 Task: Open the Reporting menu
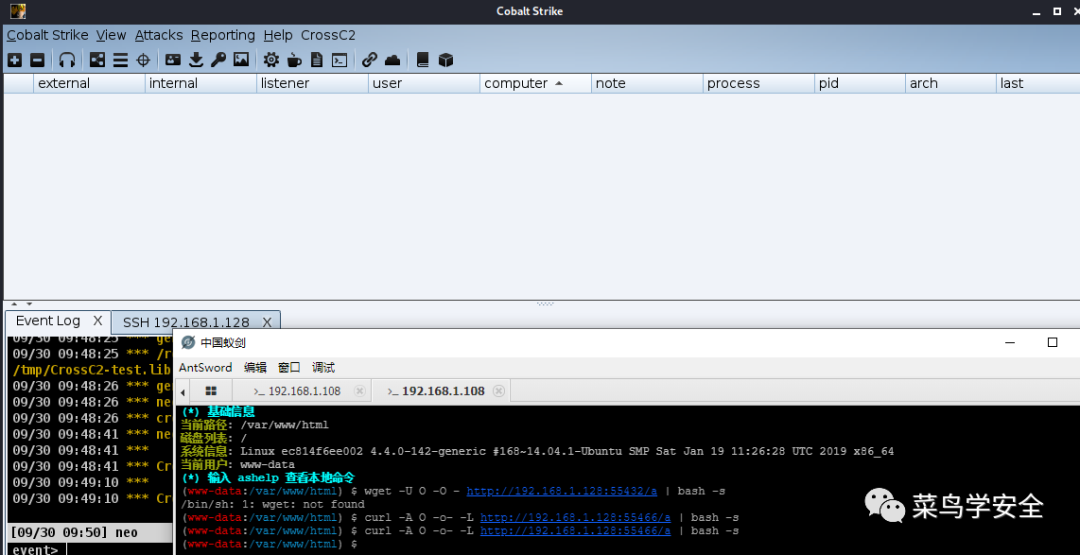[222, 35]
